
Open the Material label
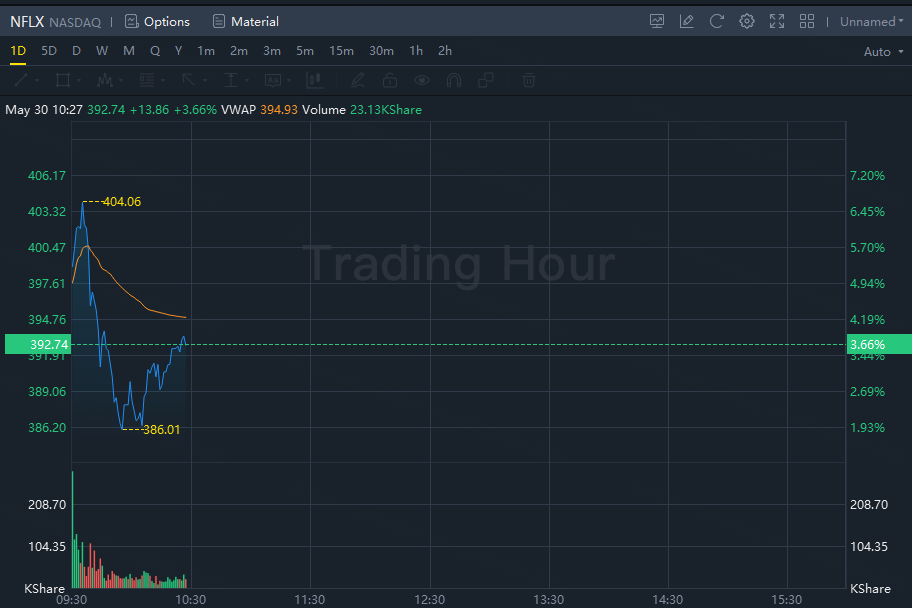click(255, 22)
